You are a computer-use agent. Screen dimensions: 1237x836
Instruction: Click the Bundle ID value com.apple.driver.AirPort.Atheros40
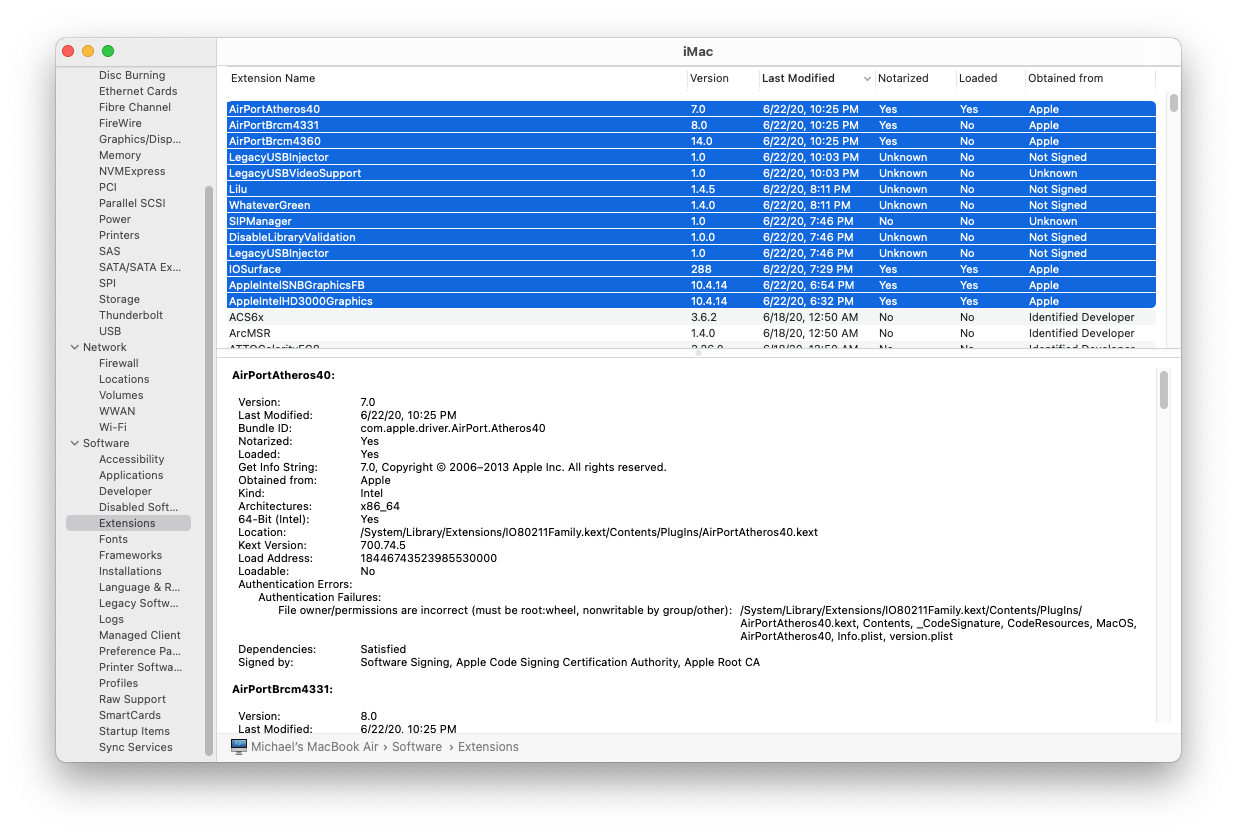[x=453, y=428]
